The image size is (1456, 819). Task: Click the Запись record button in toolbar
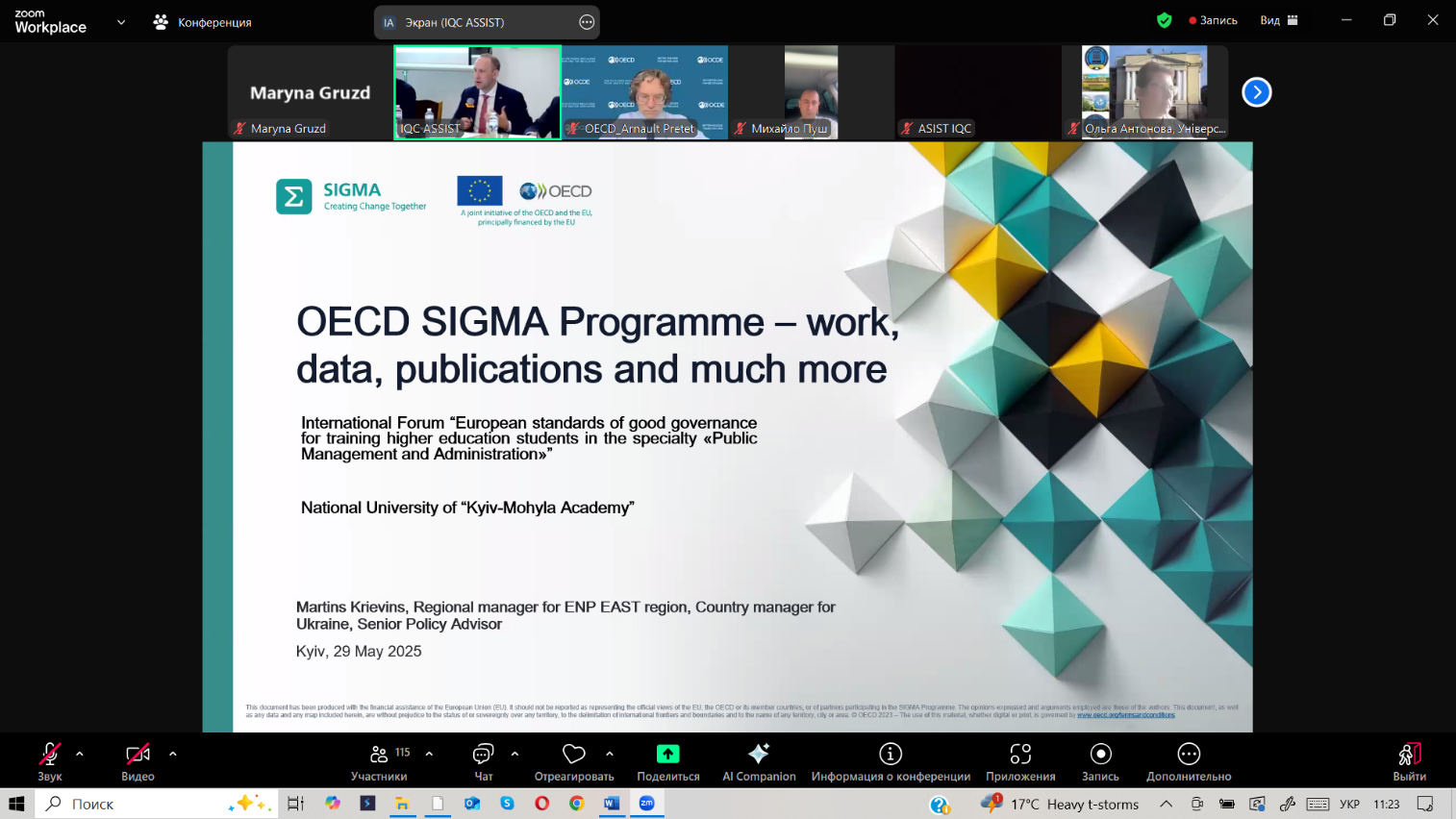click(x=1100, y=761)
